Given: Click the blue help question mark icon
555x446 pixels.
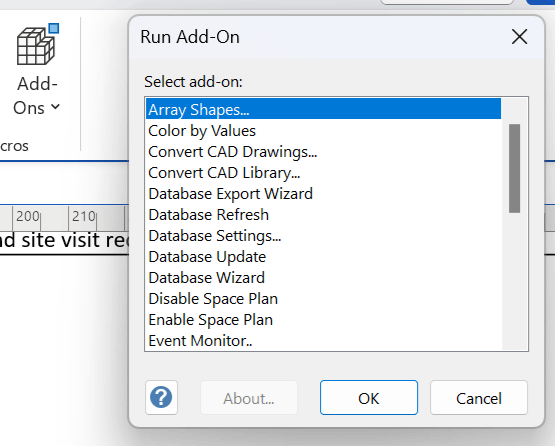Looking at the screenshot, I should 161,398.
